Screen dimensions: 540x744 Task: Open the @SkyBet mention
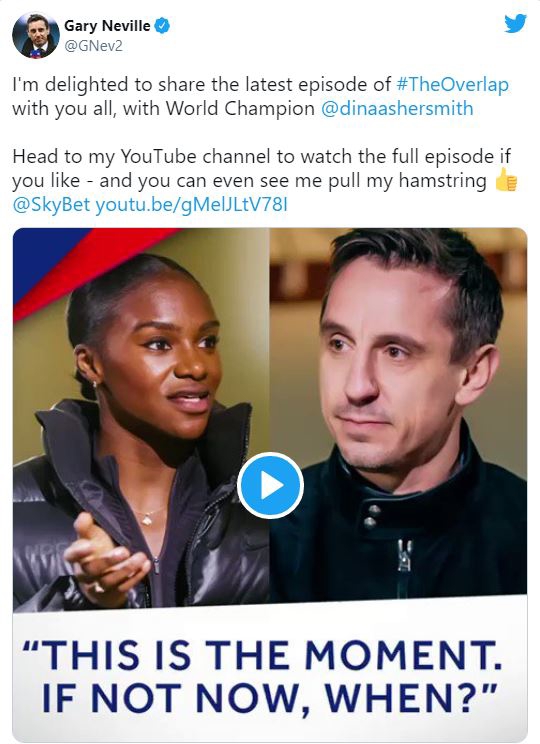[51, 205]
